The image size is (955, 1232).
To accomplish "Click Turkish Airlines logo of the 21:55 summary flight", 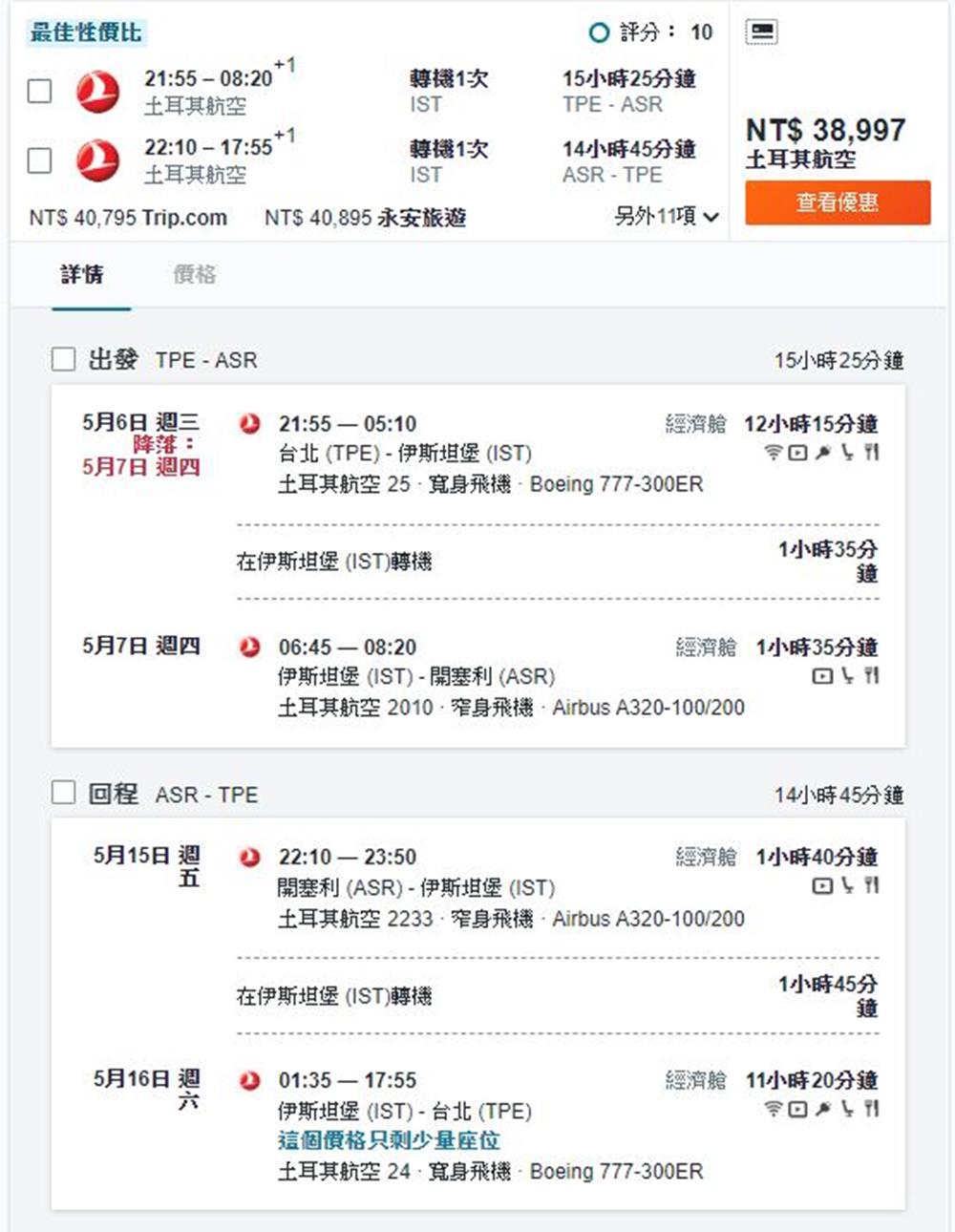I will [x=97, y=92].
